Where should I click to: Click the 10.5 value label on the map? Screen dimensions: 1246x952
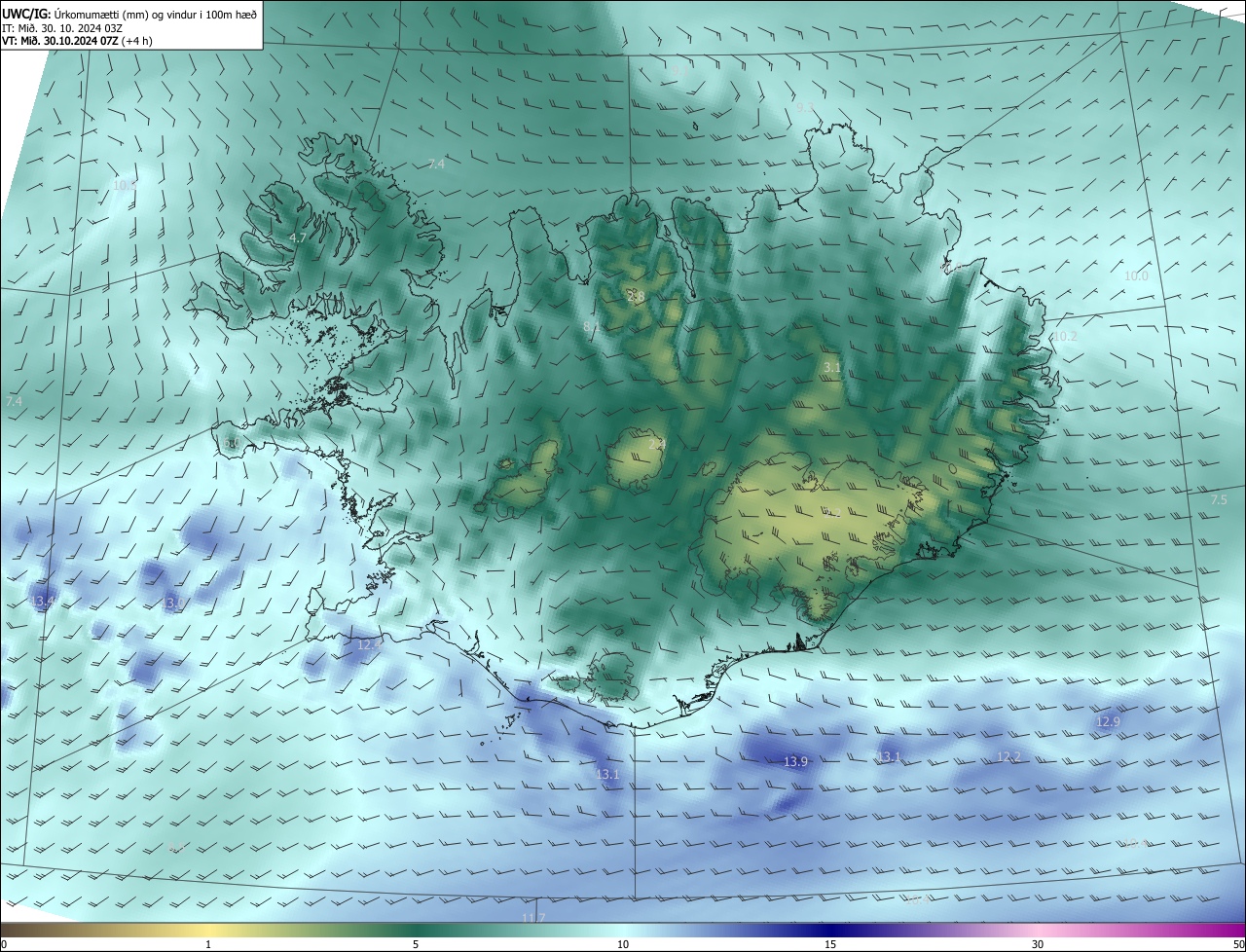[x=124, y=185]
